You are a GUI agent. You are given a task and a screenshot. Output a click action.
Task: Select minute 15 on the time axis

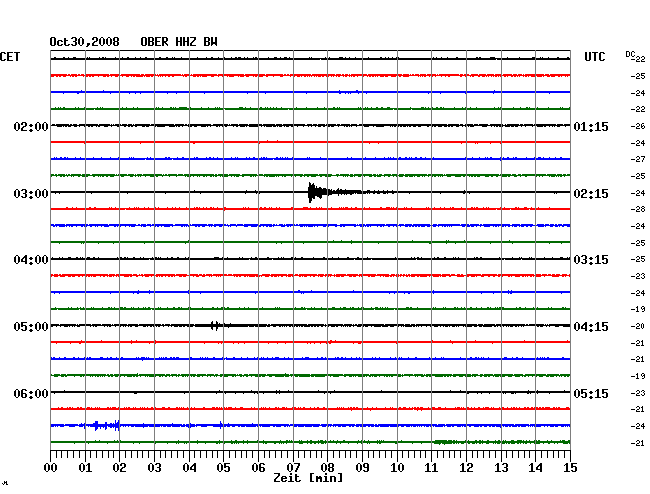coord(570,467)
